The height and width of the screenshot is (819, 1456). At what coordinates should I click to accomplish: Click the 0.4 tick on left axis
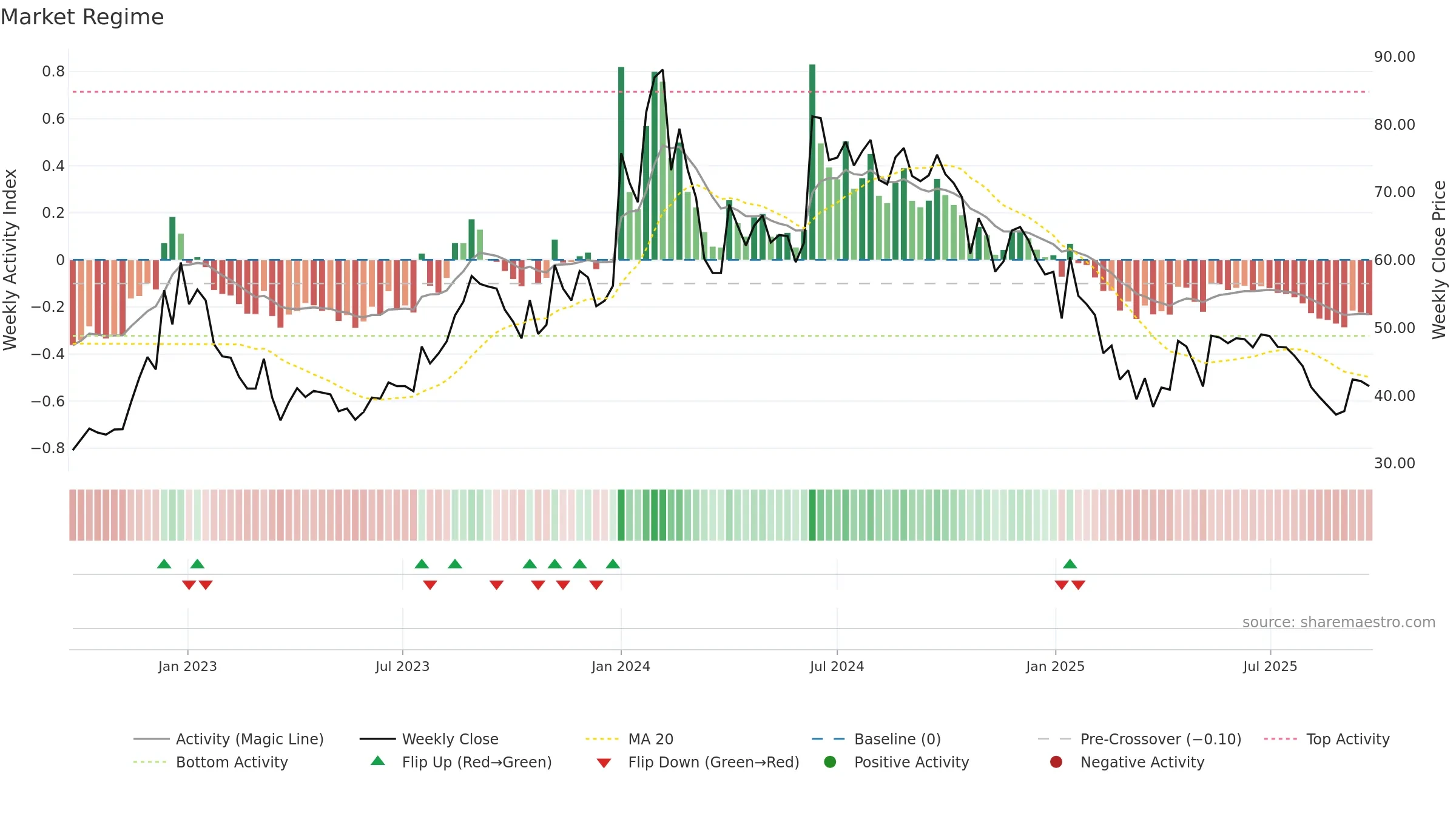(x=53, y=166)
